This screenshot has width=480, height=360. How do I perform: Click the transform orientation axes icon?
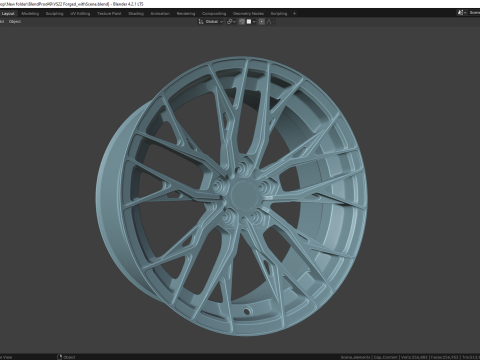click(x=201, y=22)
